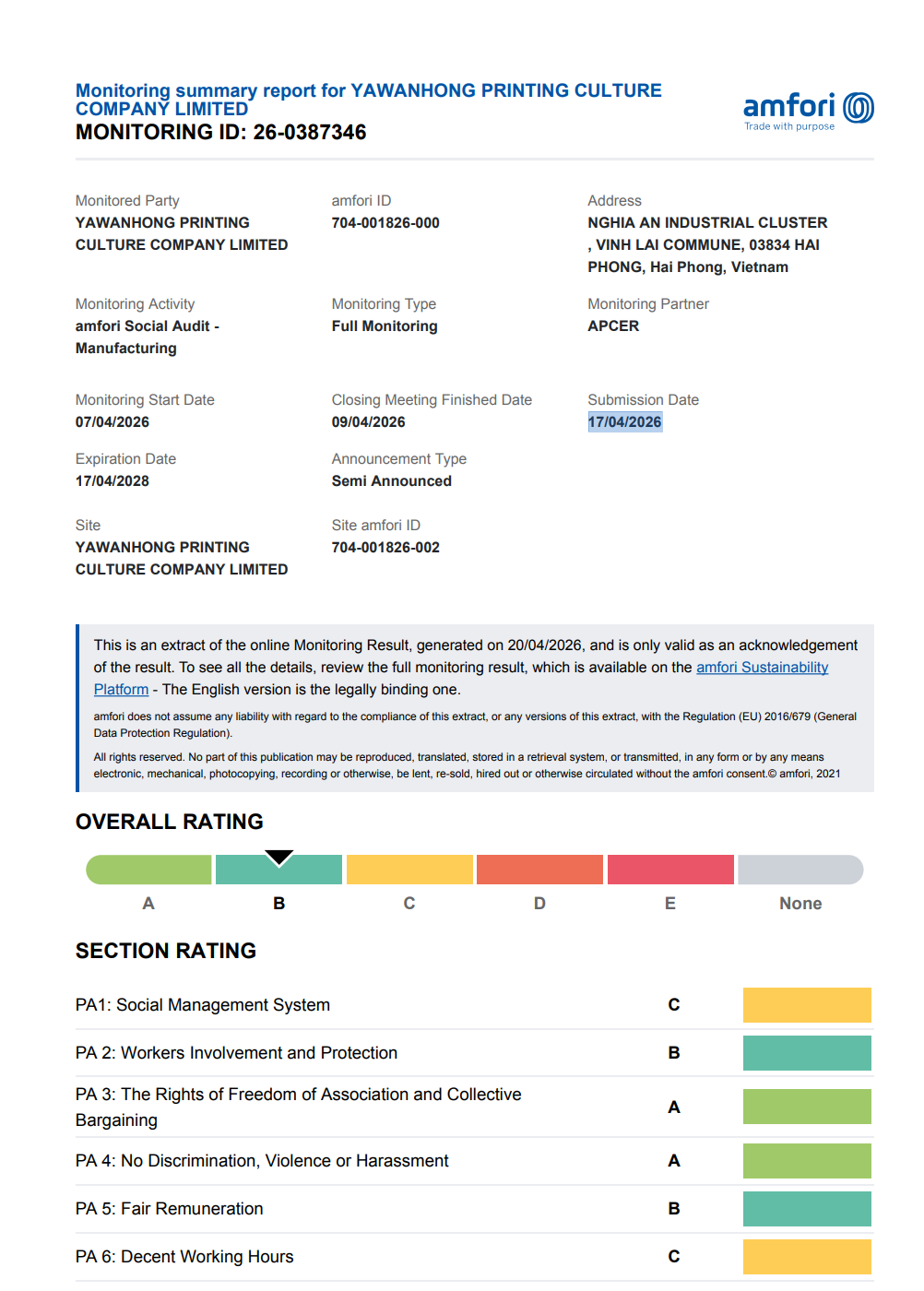Click the C rating letter for PA1
Image resolution: width=924 pixels, height=1291 pixels.
point(674,1005)
